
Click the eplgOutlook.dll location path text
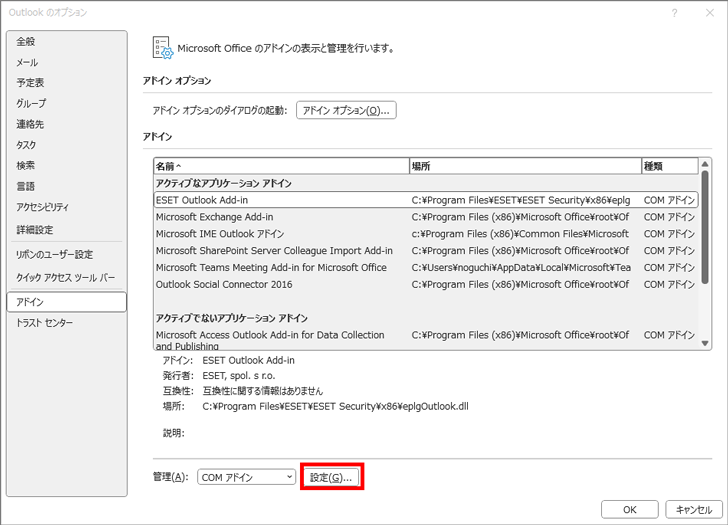click(335, 406)
